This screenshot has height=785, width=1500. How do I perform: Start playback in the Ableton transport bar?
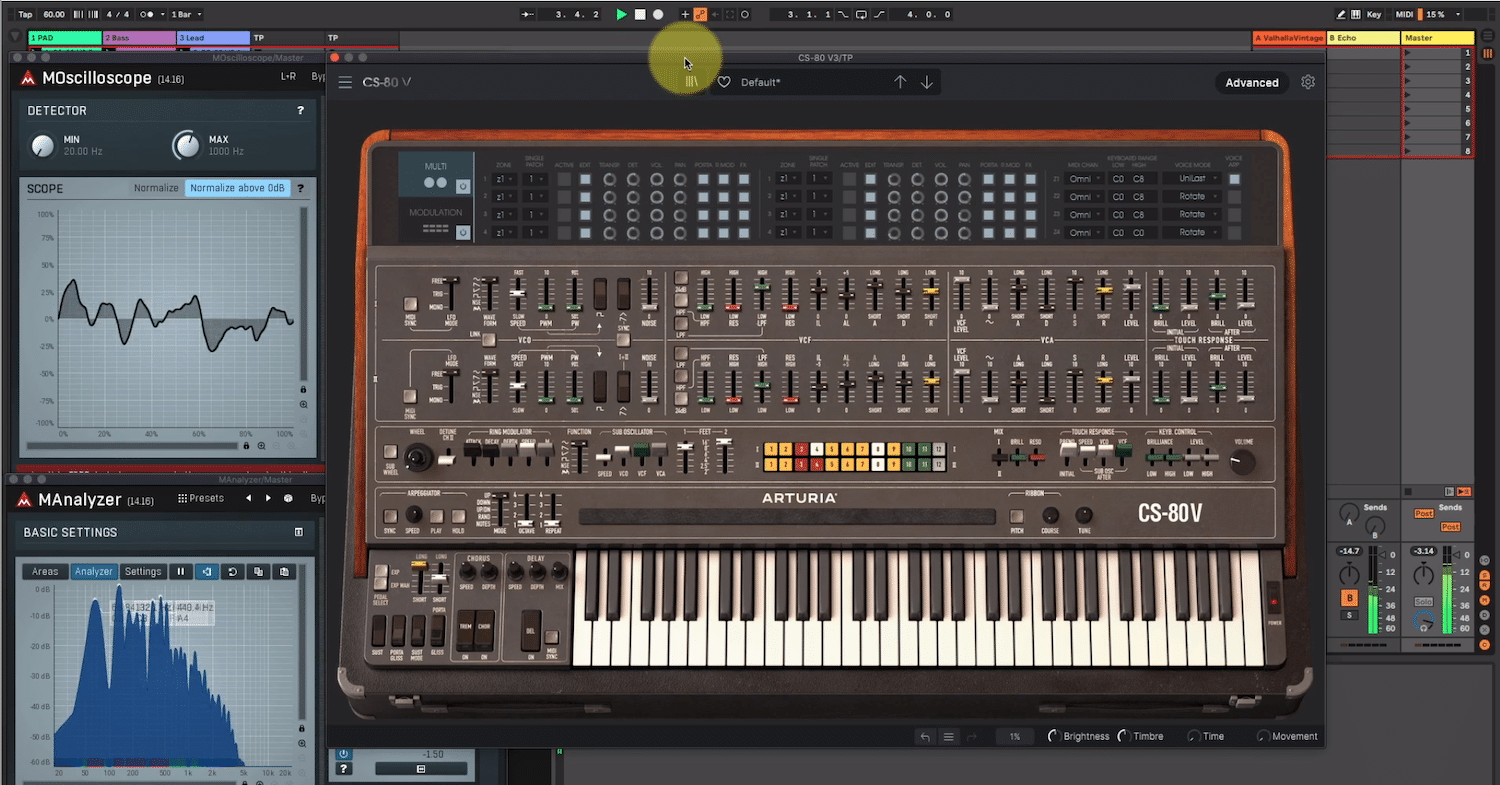coord(621,15)
